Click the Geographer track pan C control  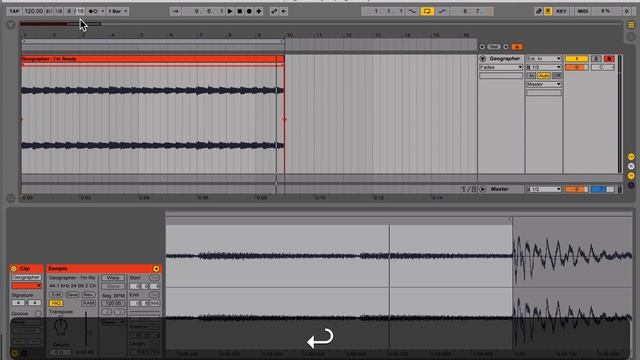click(602, 67)
